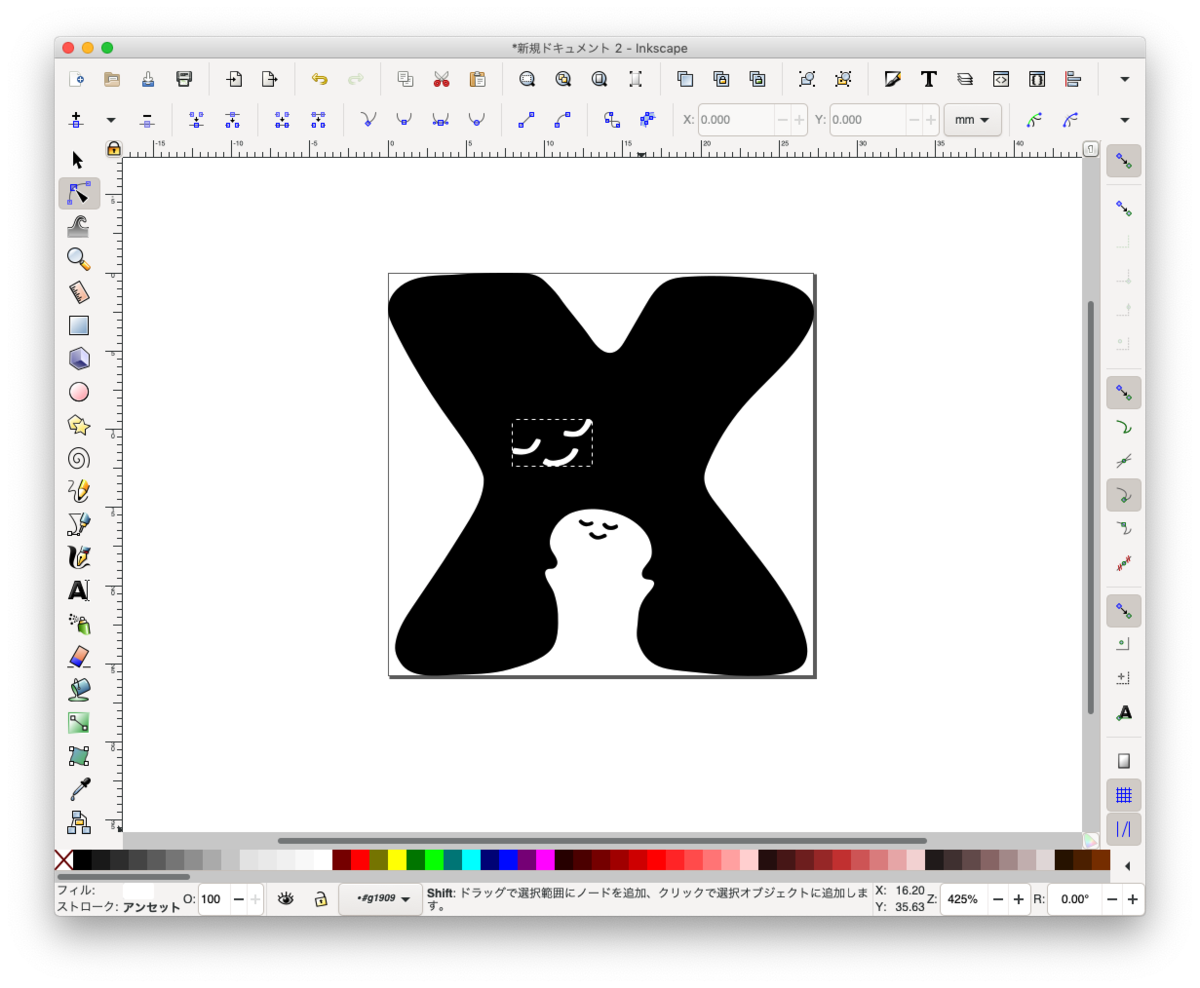Select the Spiral tool
This screenshot has width=1200, height=988.
click(x=78, y=458)
